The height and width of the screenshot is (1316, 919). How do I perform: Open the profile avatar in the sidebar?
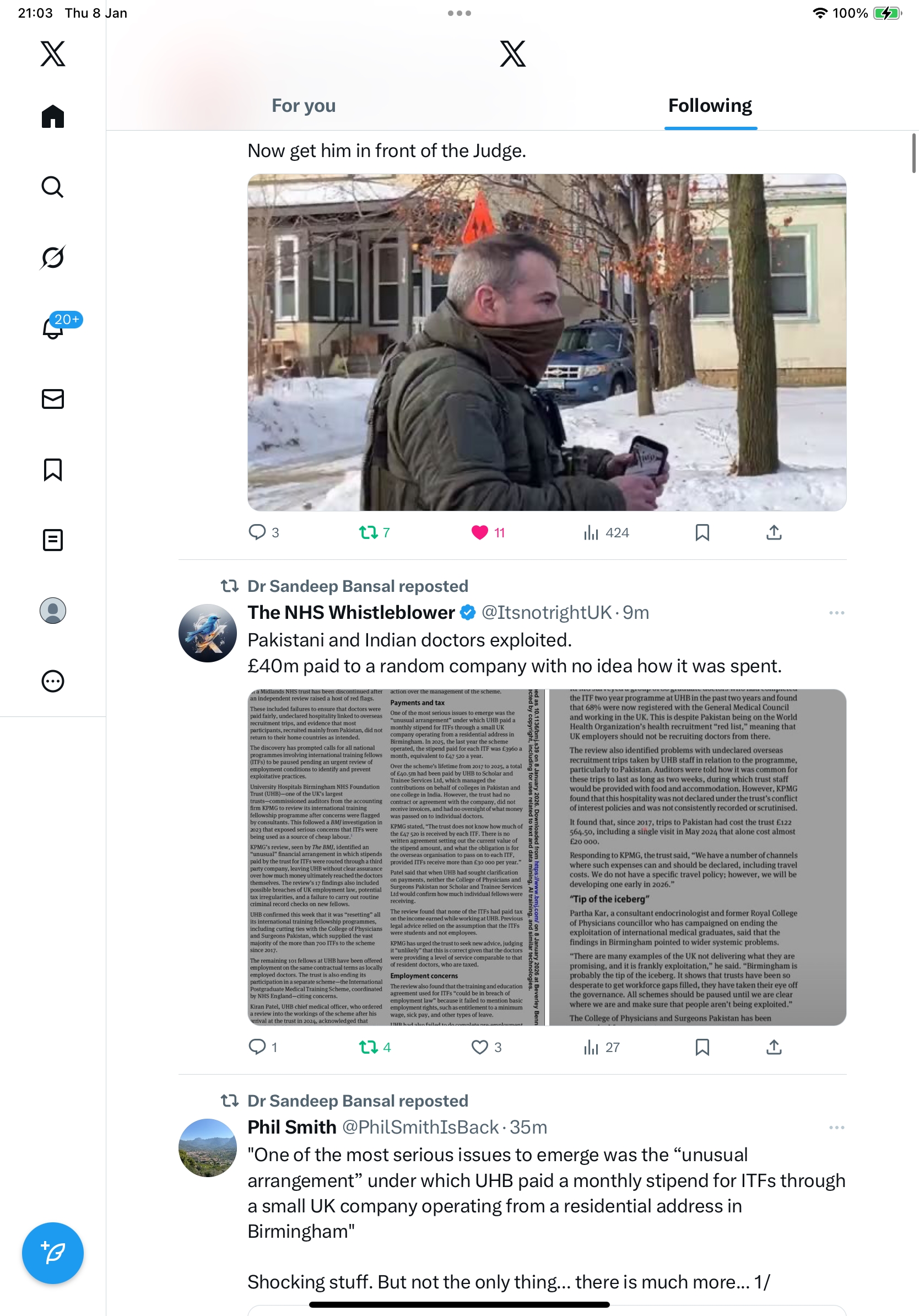[53, 611]
